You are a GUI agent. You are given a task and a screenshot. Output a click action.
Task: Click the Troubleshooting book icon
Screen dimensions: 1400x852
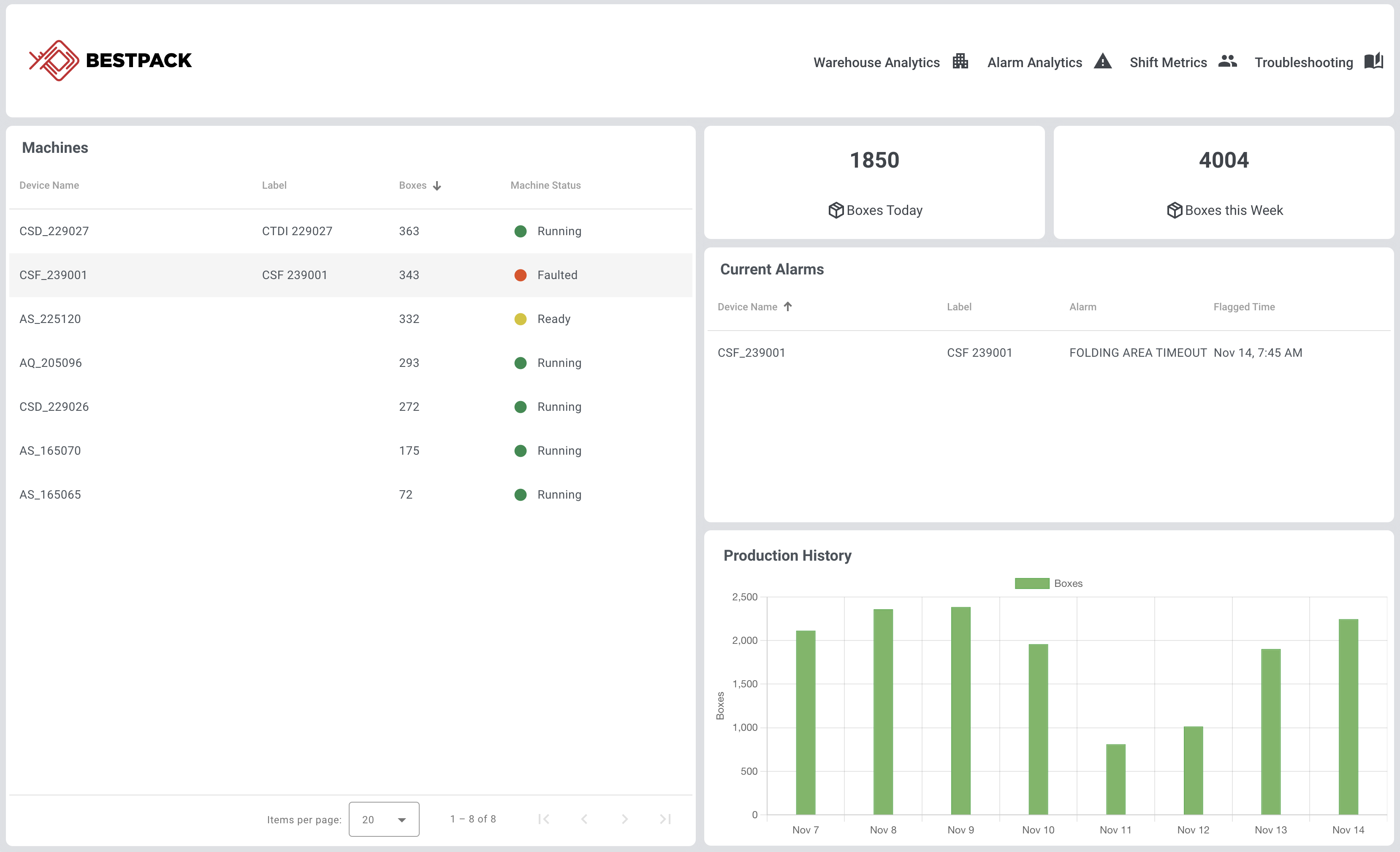click(1373, 61)
